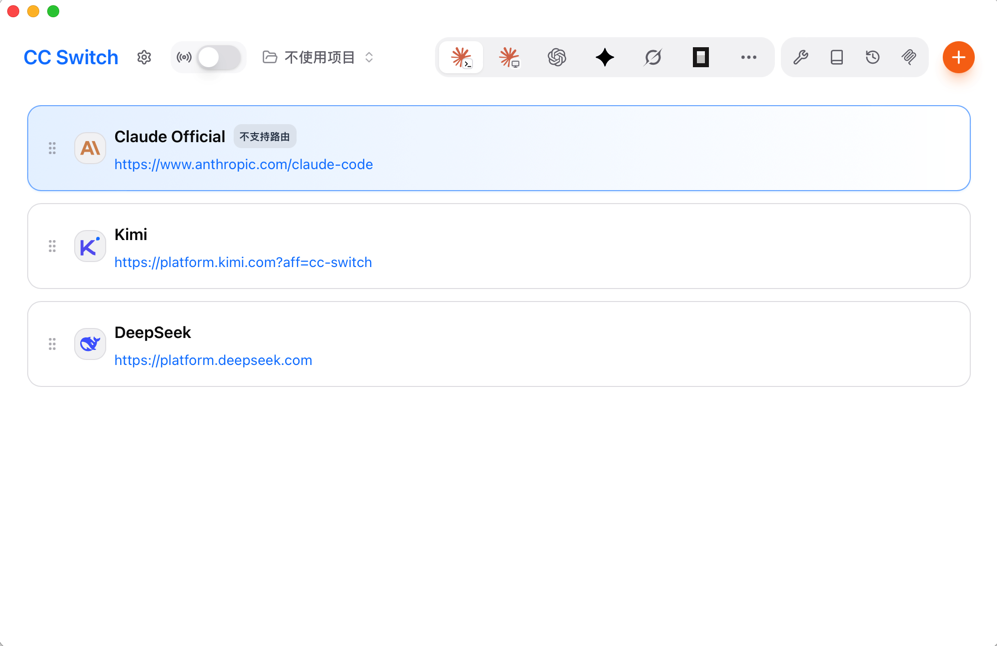The image size is (997, 646).
Task: Click the project selector up-down chevron
Action: [369, 57]
